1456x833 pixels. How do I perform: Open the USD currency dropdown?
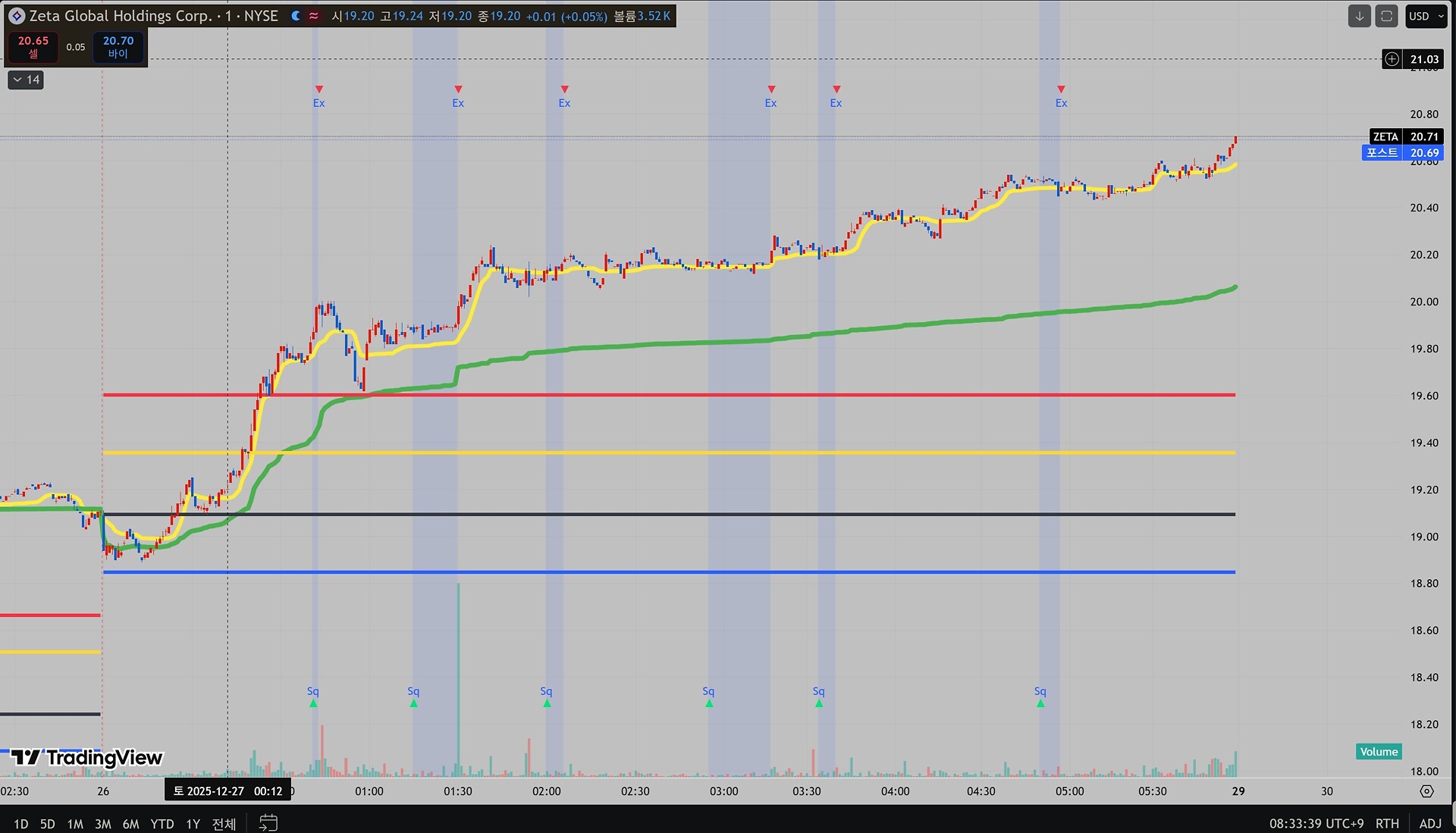[x=1426, y=16]
